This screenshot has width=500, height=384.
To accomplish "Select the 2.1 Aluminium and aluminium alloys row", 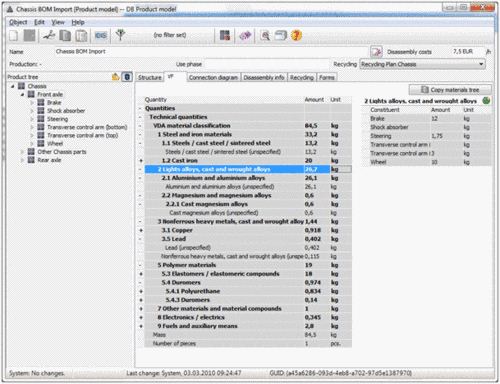I will coord(248,178).
